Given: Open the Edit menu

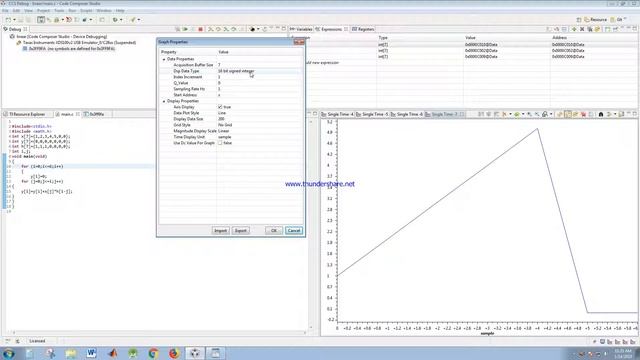Looking at the screenshot, I should click(x=16, y=11).
